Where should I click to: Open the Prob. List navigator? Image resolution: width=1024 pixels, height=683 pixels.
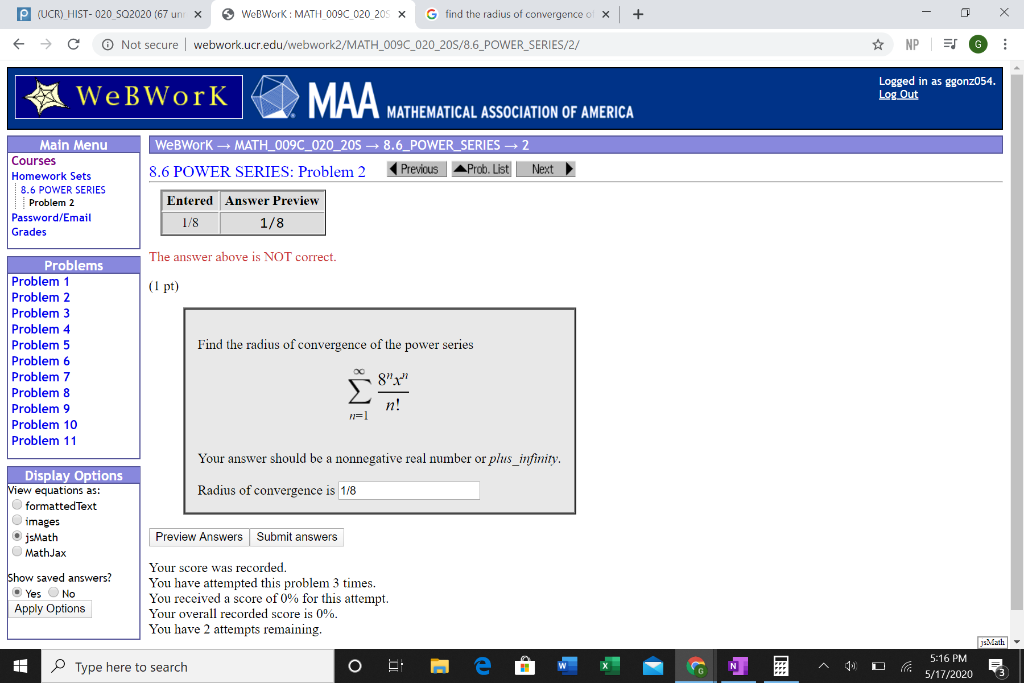(x=483, y=168)
